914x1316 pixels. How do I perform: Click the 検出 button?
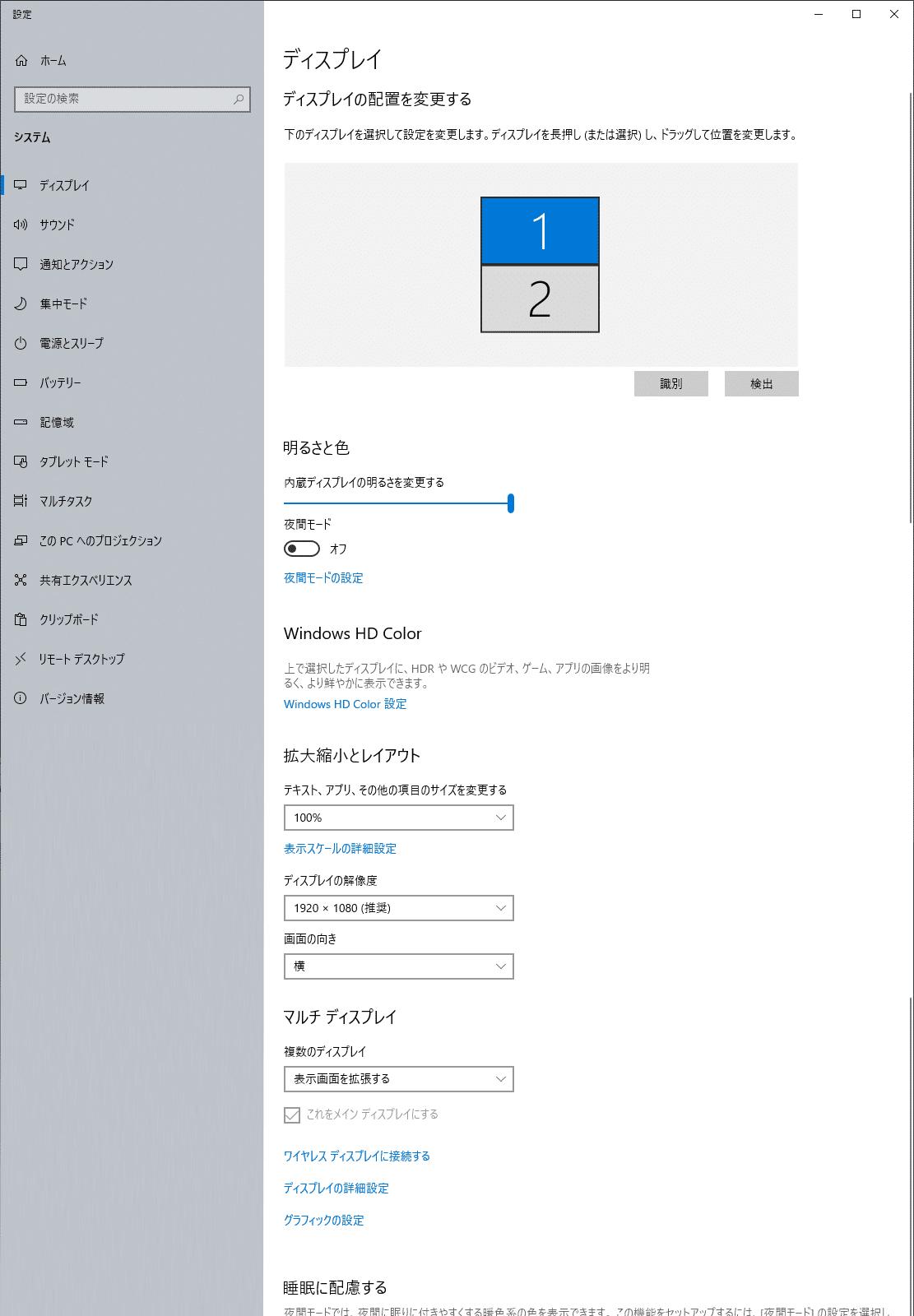click(x=762, y=384)
